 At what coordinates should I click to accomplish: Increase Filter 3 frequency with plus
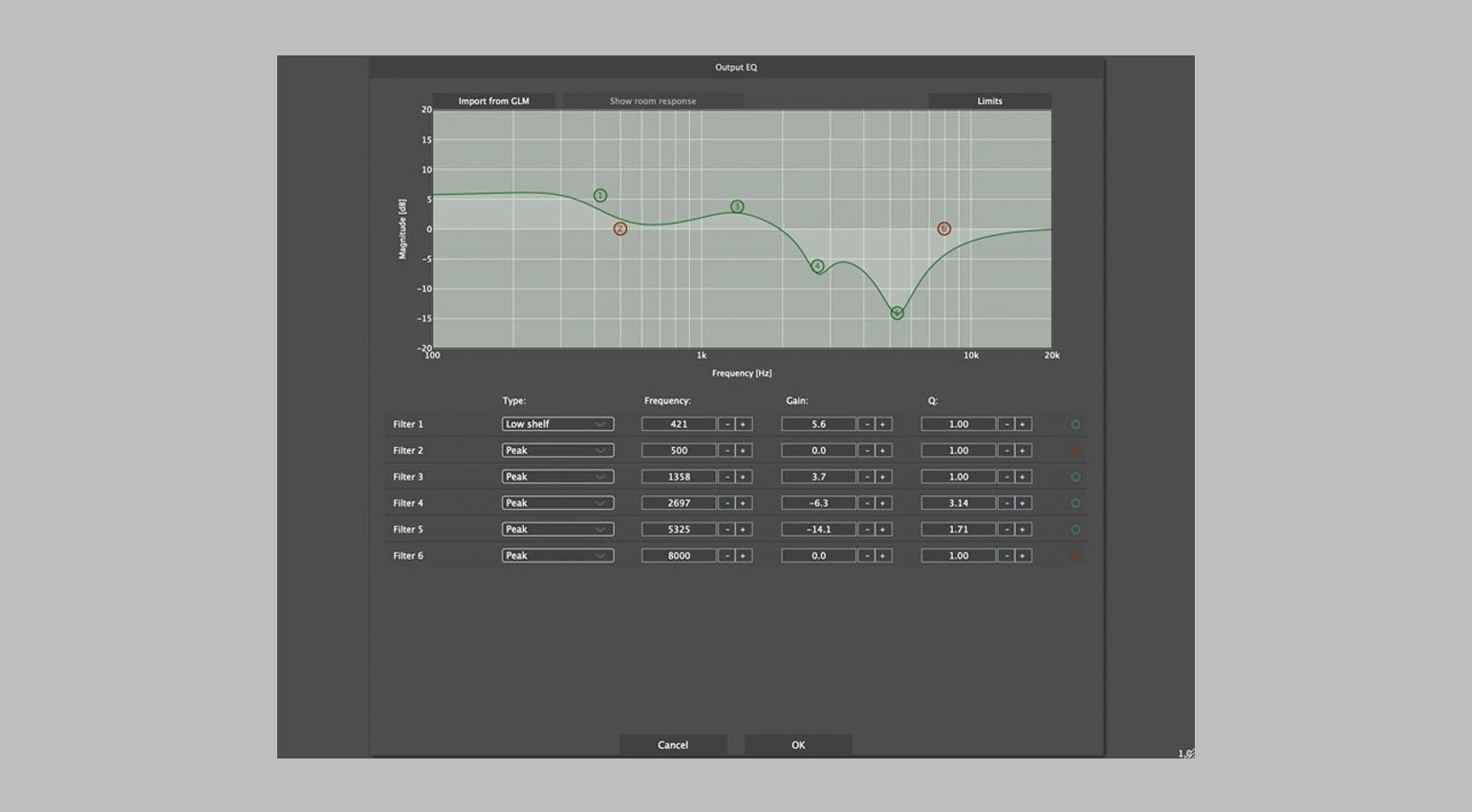[x=744, y=477]
